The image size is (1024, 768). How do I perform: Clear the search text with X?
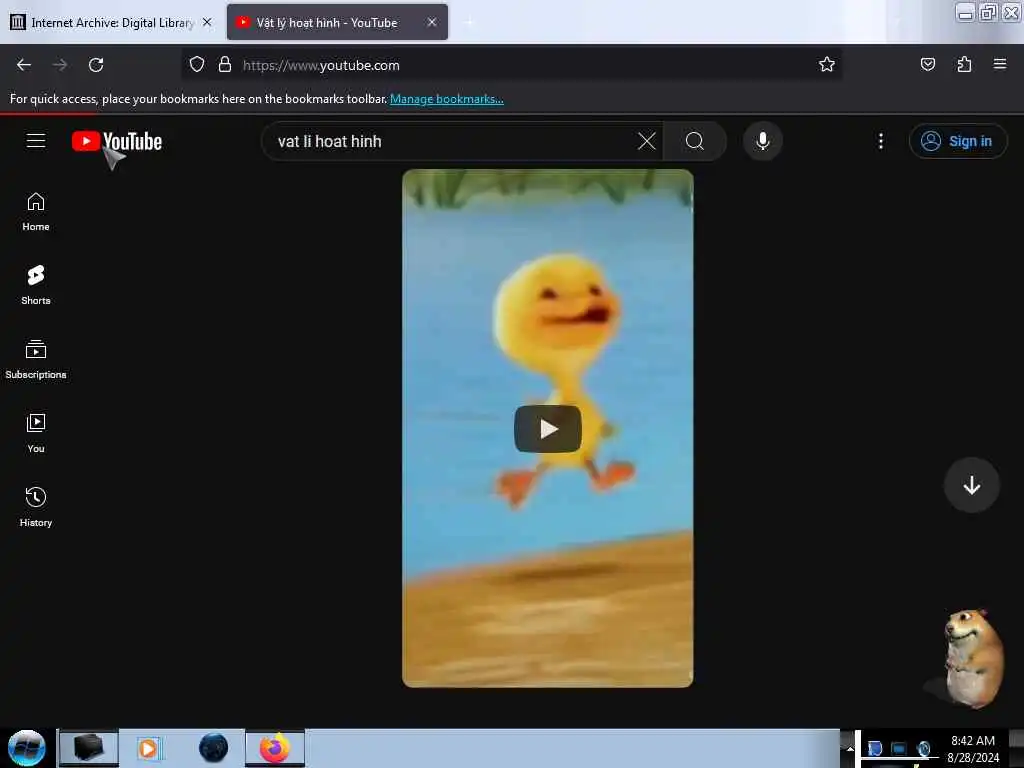point(647,141)
